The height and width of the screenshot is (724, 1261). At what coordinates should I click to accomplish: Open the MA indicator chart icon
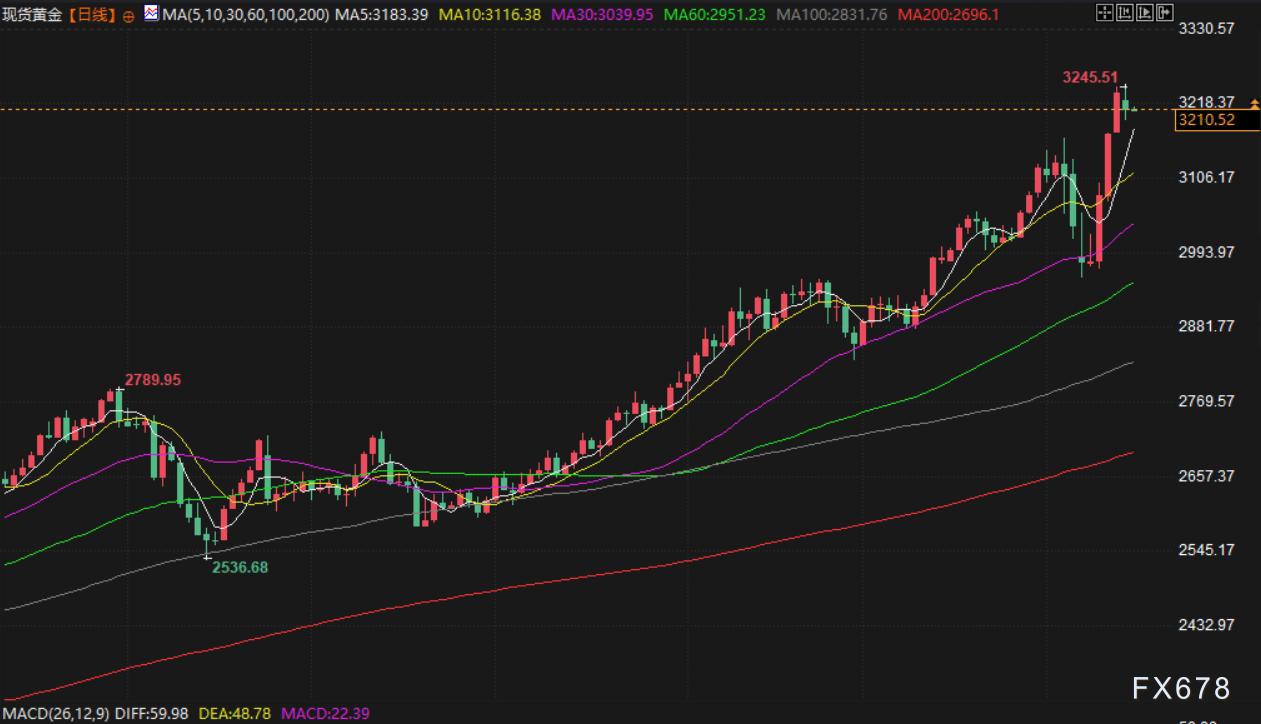151,15
